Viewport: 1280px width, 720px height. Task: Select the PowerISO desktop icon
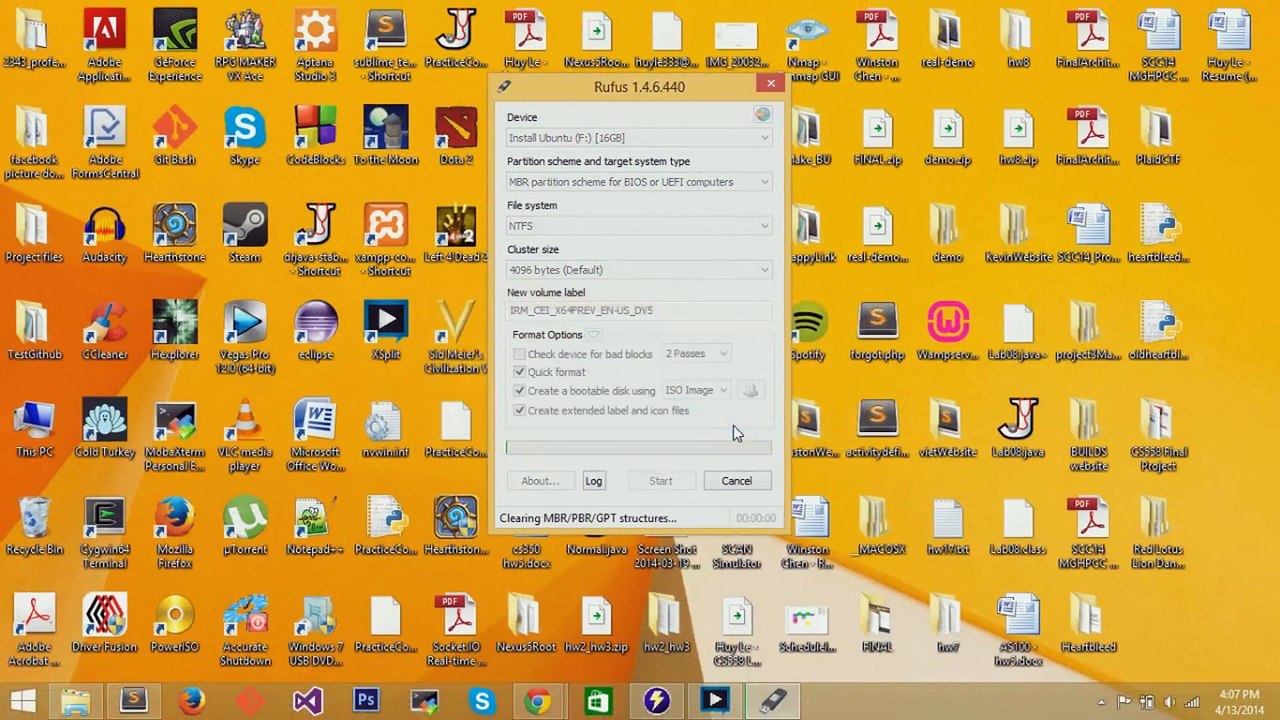coord(175,624)
